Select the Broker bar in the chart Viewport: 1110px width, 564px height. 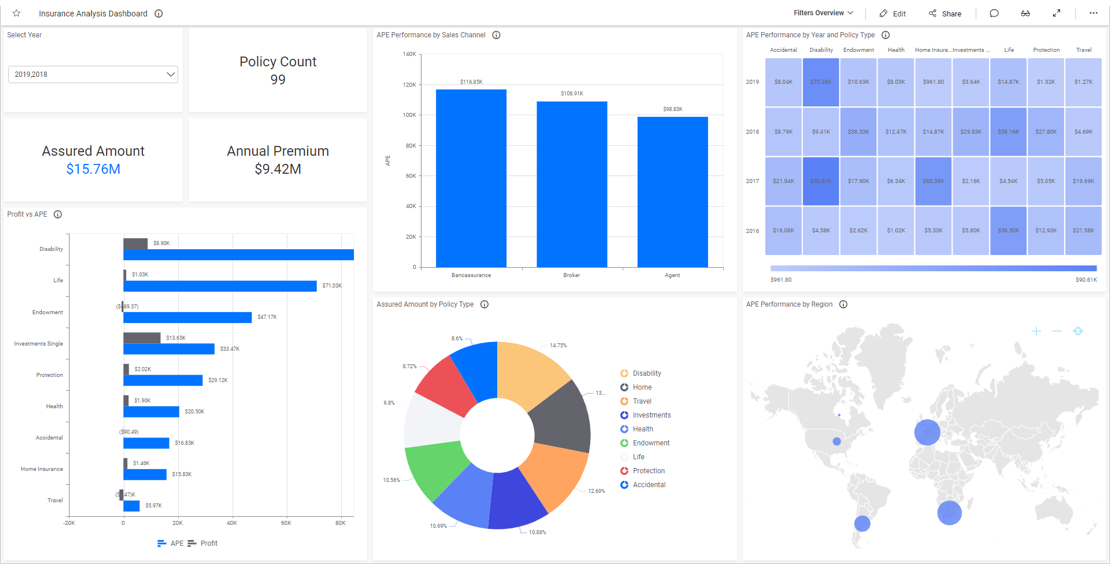click(572, 184)
